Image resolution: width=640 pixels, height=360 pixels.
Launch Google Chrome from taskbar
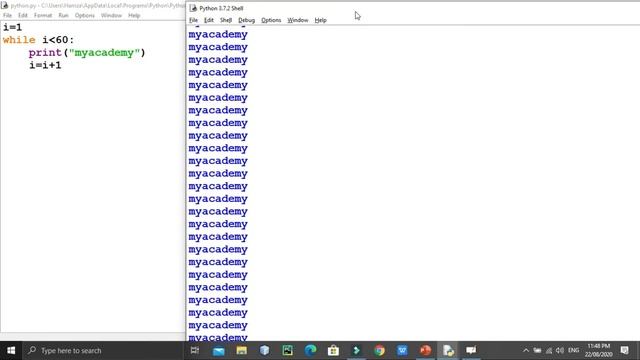(379, 350)
